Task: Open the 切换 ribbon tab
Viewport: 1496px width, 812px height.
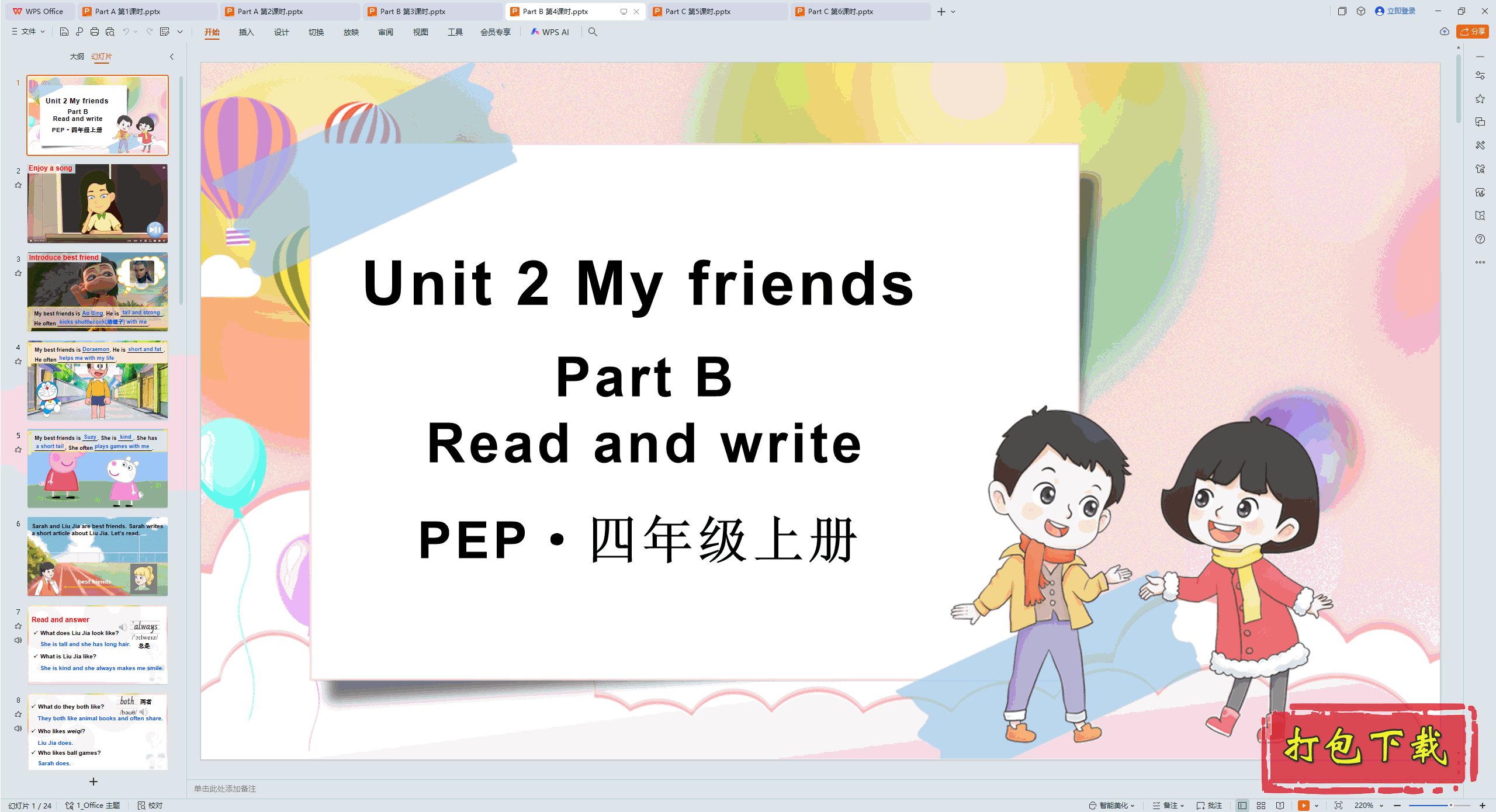Action: [316, 32]
